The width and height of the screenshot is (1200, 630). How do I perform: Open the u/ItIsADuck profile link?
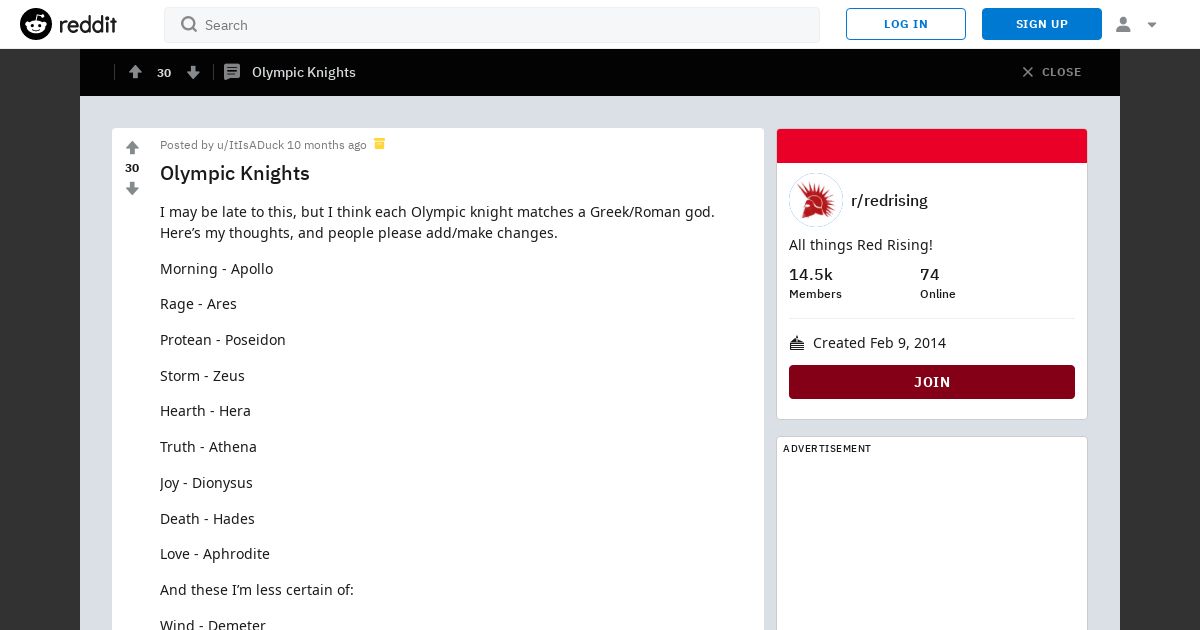tap(250, 145)
